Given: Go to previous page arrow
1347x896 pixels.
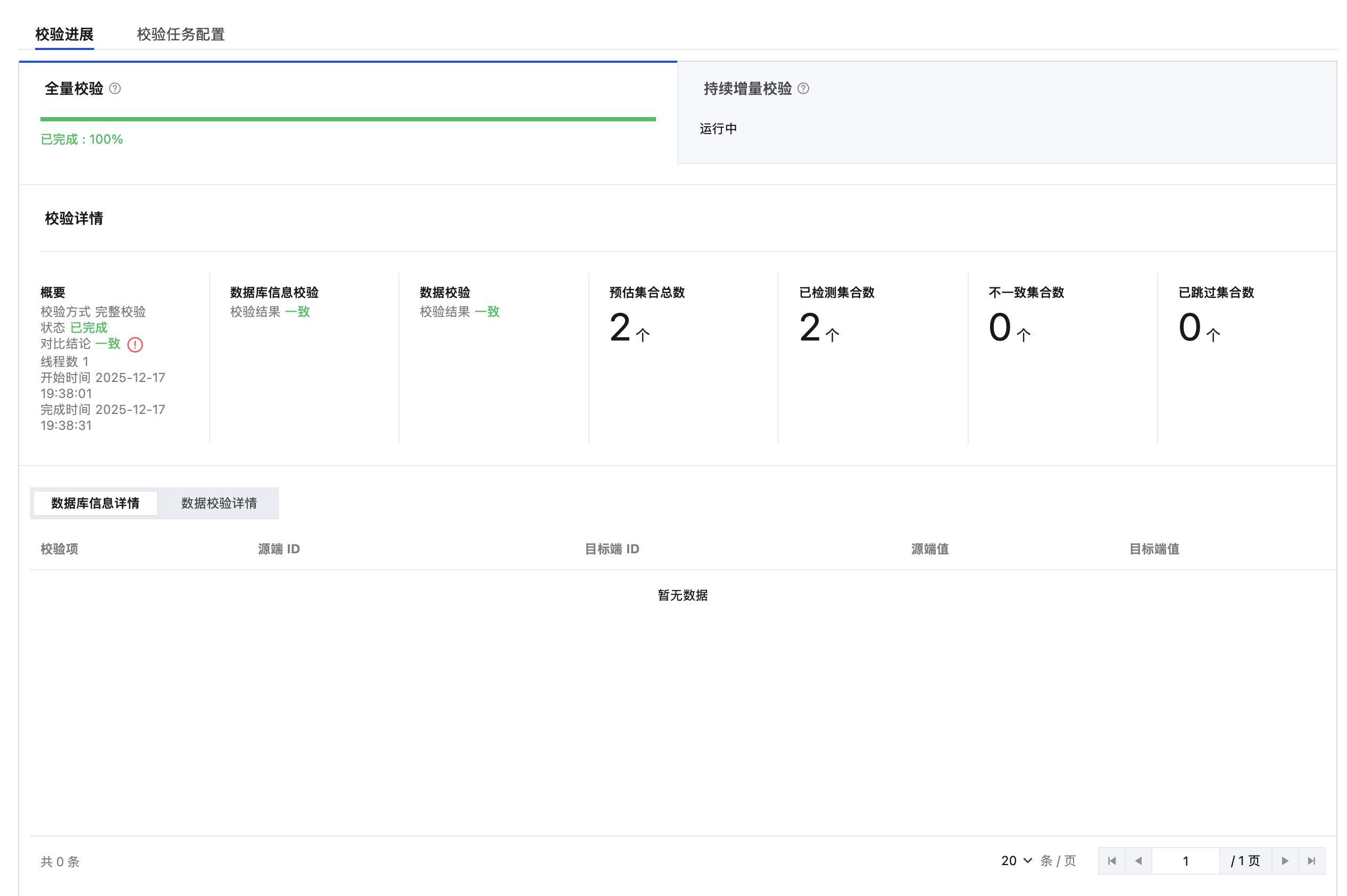Looking at the screenshot, I should click(x=1138, y=860).
